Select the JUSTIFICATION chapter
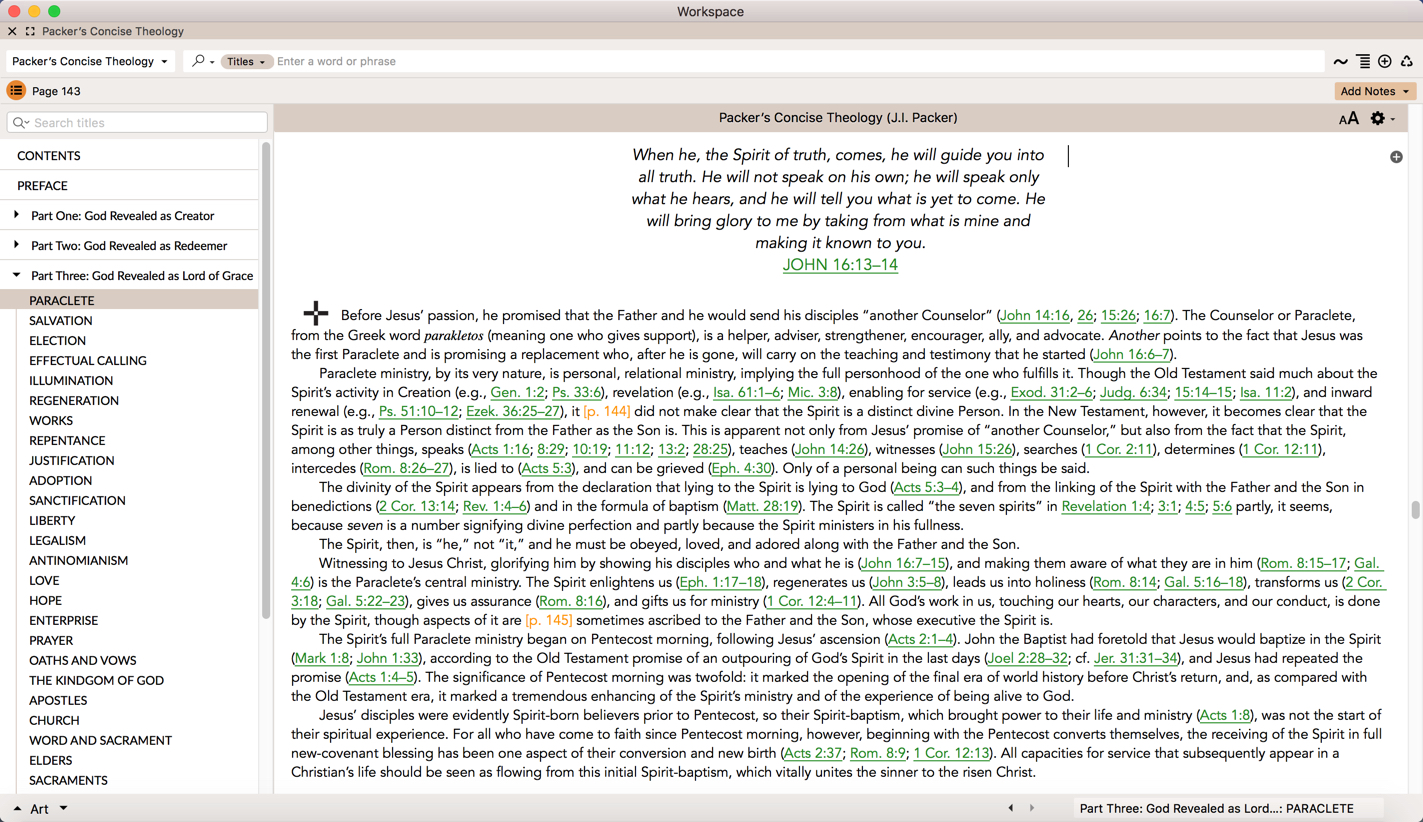 (71, 461)
